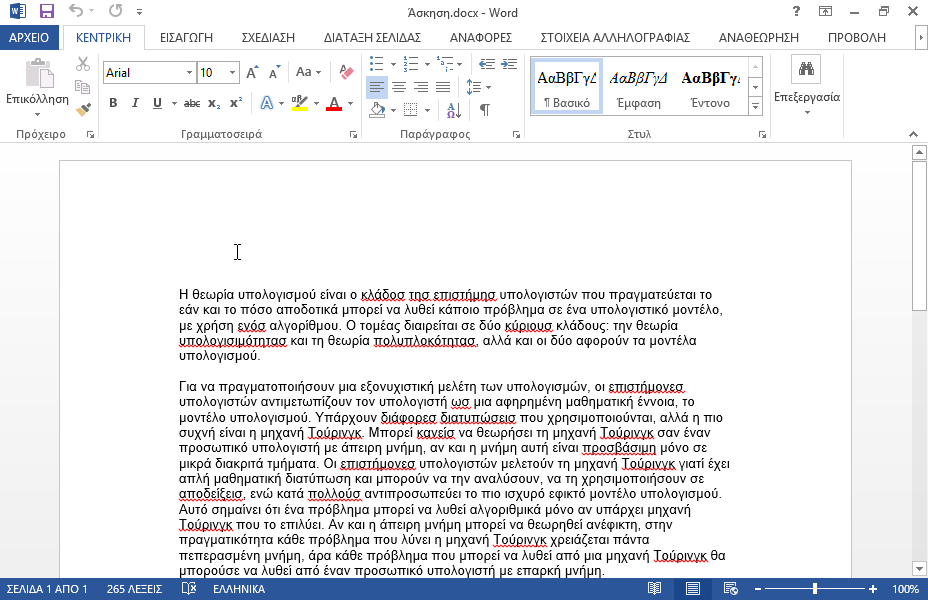Apply the red font color
Image resolution: width=928 pixels, height=600 pixels.
(334, 104)
